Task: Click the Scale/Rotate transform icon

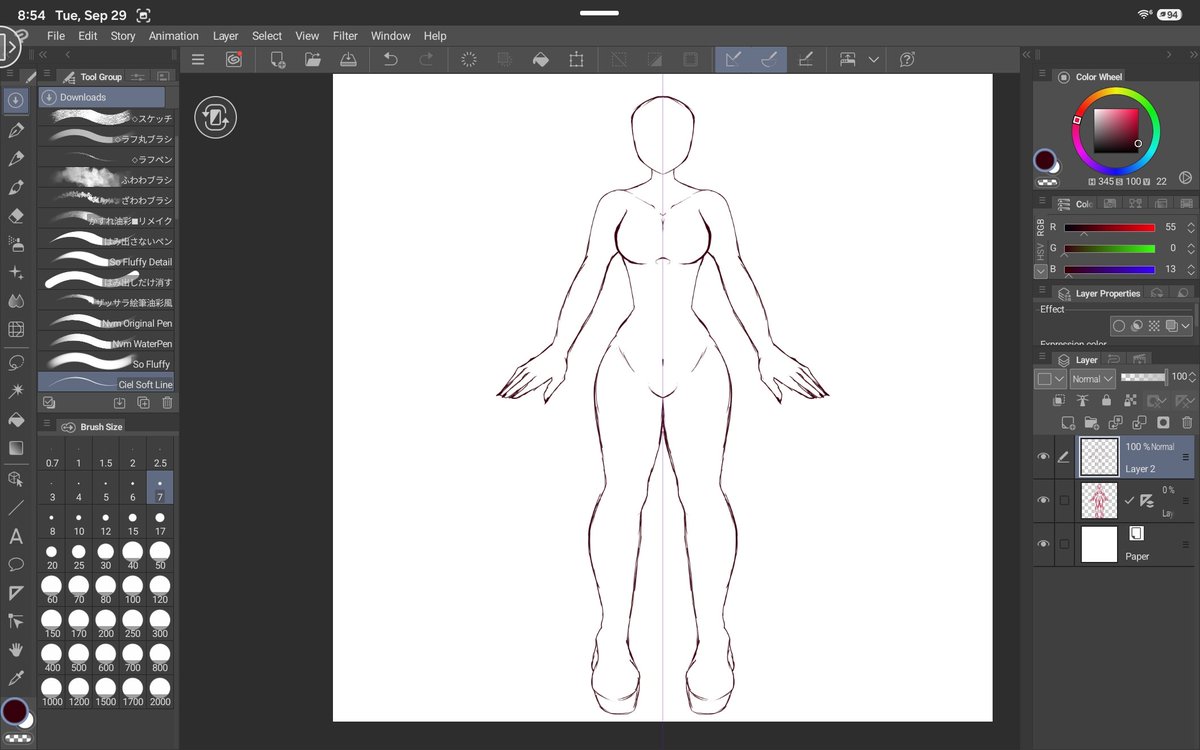Action: click(576, 60)
